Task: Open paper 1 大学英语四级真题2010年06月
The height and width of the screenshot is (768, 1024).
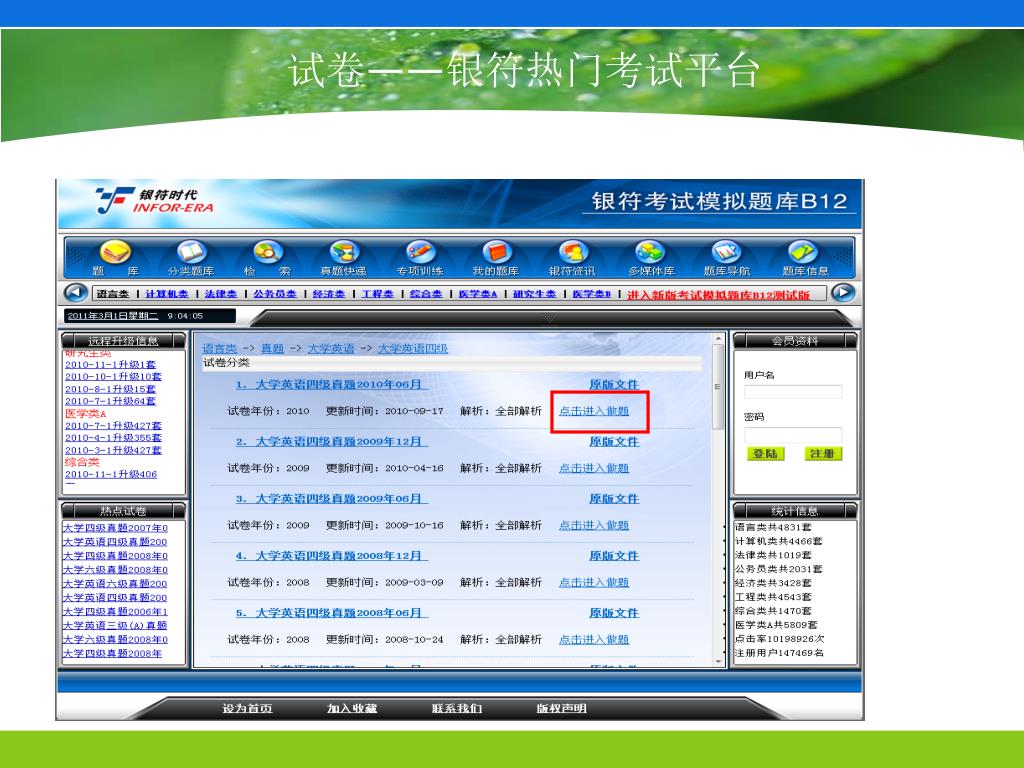Action: (x=332, y=385)
